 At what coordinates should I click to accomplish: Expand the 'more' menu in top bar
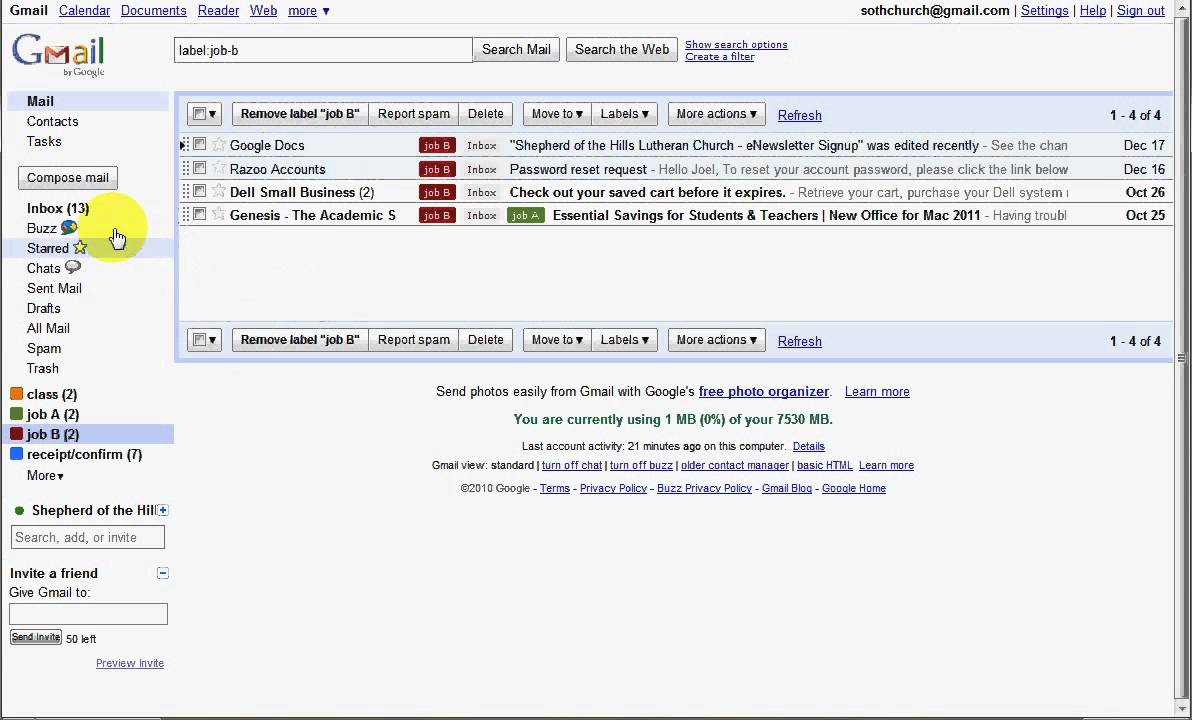(309, 11)
